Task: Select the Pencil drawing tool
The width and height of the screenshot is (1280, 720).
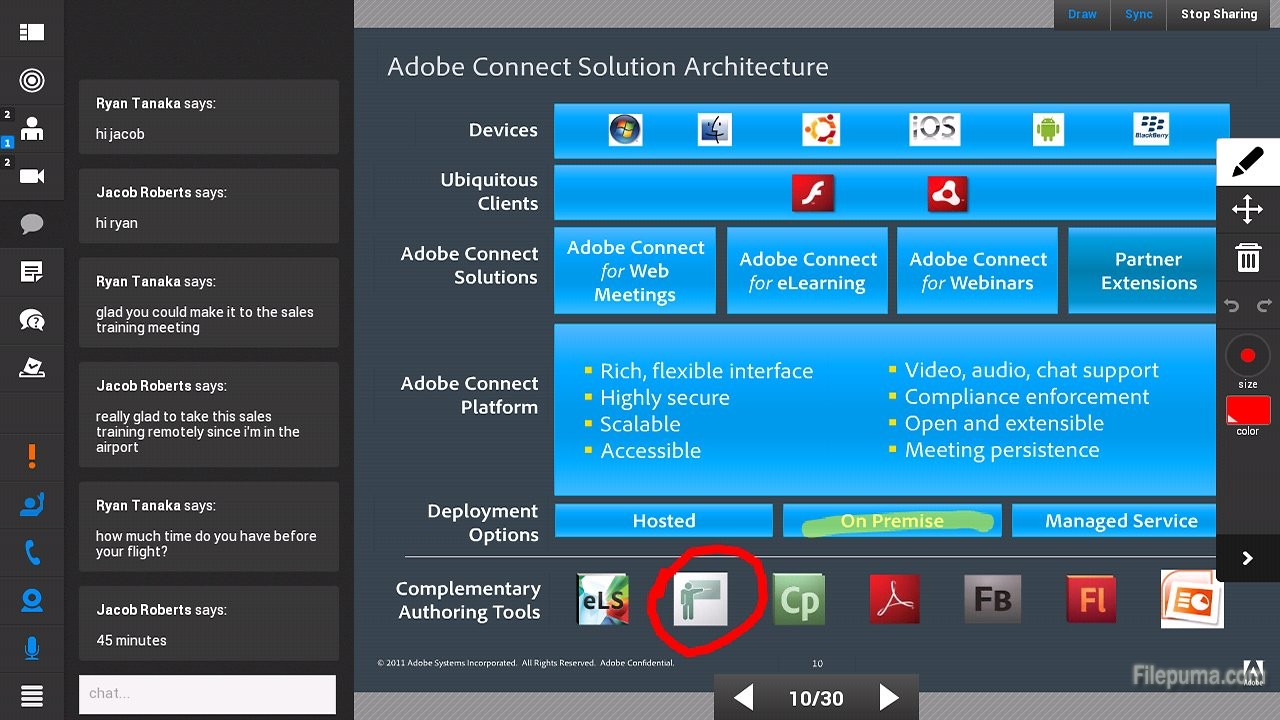Action: tap(1247, 161)
